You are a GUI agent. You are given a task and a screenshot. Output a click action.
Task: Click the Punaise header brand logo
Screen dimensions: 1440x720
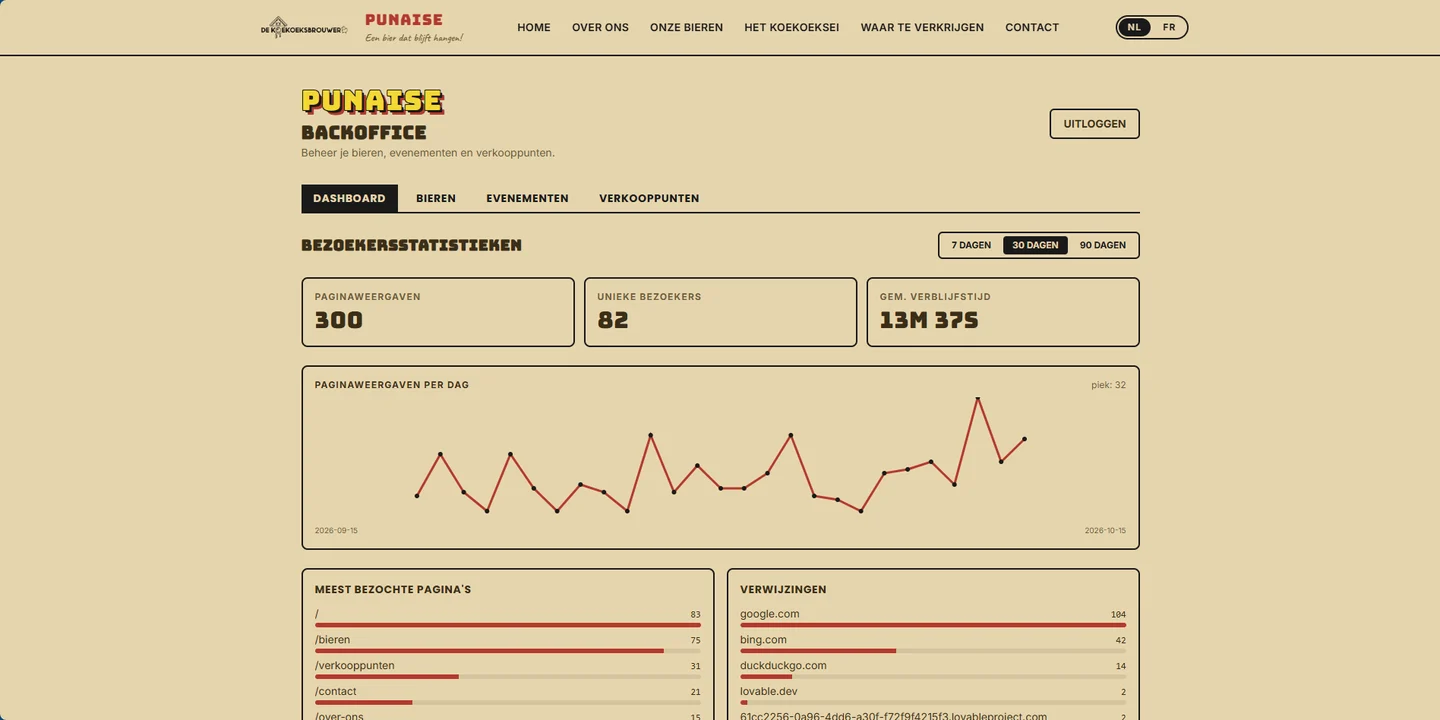(x=414, y=28)
